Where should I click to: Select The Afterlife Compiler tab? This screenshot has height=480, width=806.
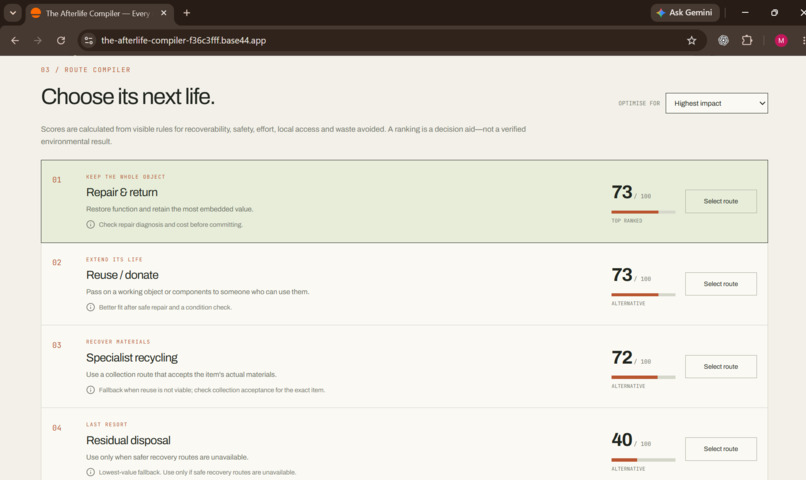[98, 13]
